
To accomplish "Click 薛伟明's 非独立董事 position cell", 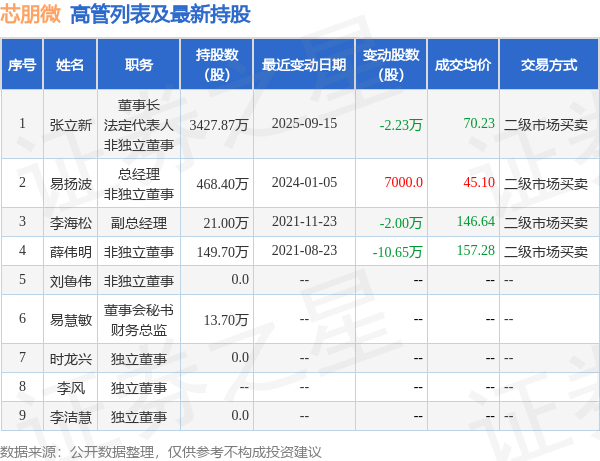I will tap(139, 252).
